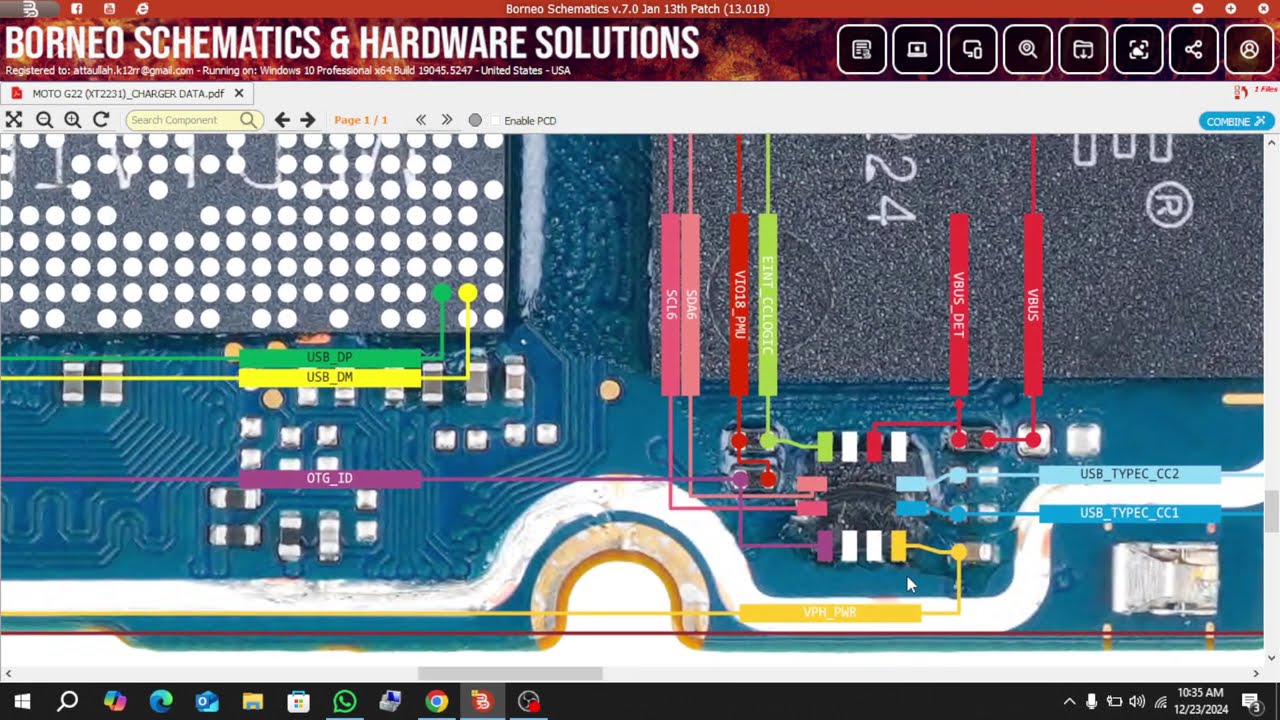Open the browser icon in title bar

142,8
